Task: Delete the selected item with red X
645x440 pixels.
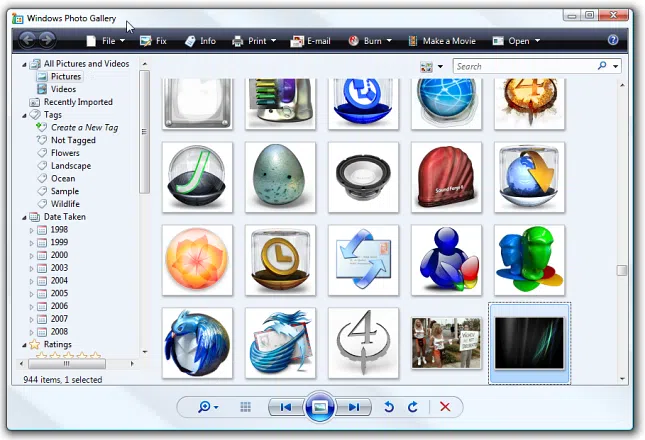Action: point(445,407)
